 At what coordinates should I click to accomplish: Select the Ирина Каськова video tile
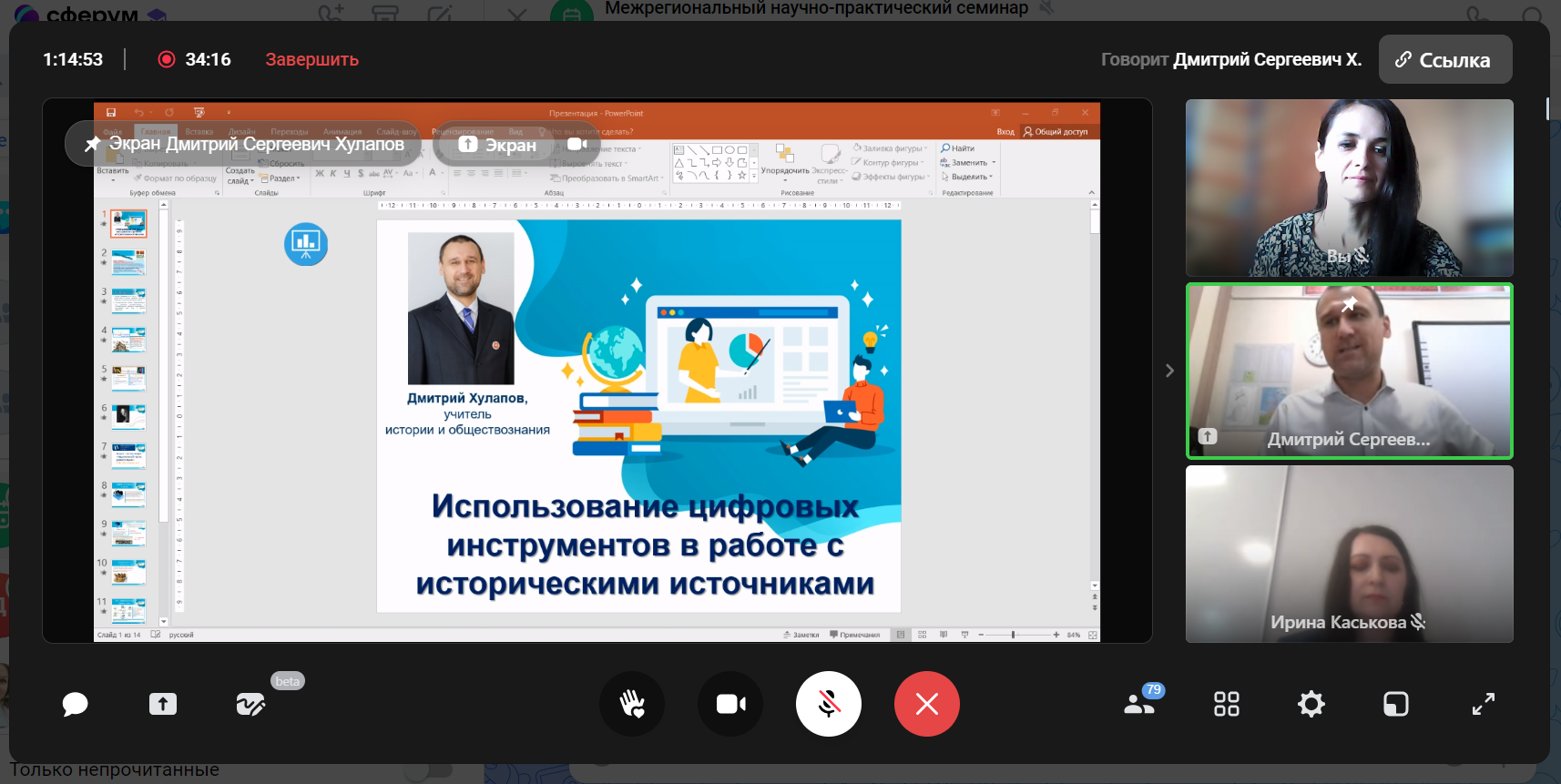1349,555
